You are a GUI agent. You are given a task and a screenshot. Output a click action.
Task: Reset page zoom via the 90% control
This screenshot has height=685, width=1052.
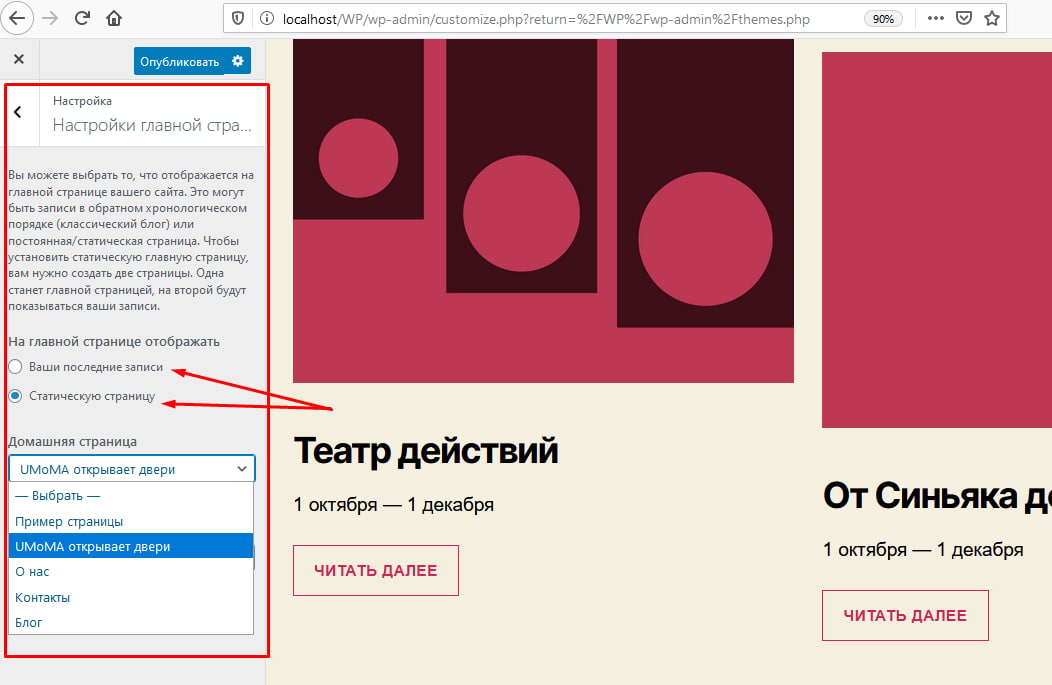coord(883,17)
